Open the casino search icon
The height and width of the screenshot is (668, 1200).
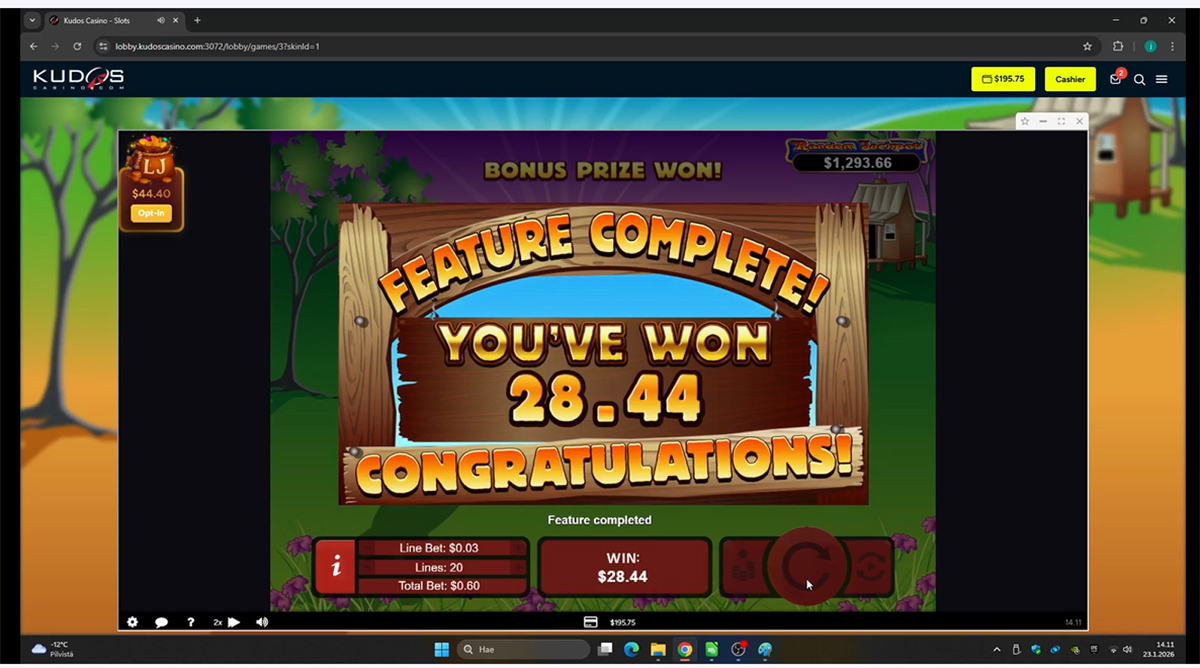coord(1139,79)
